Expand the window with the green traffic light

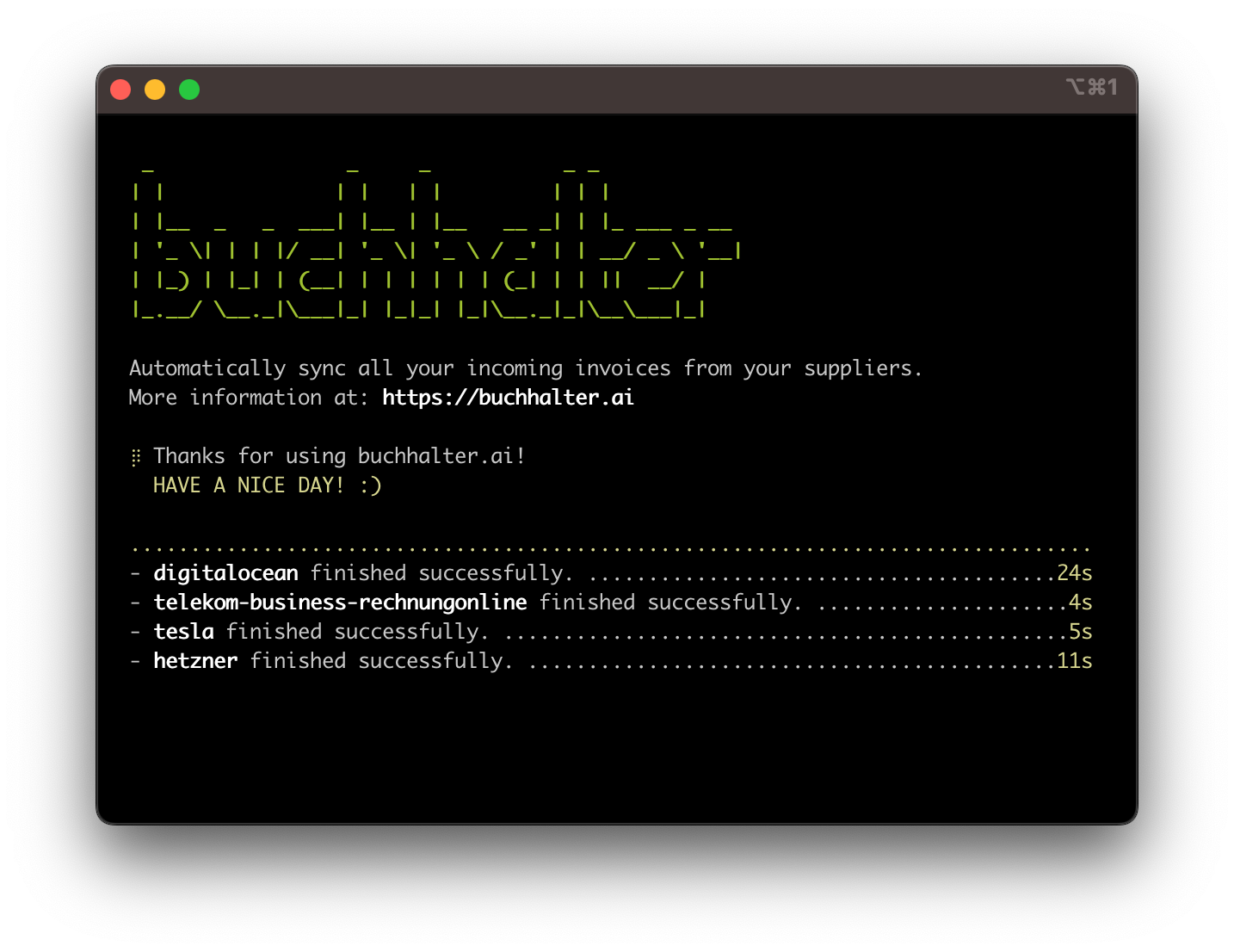(x=188, y=89)
